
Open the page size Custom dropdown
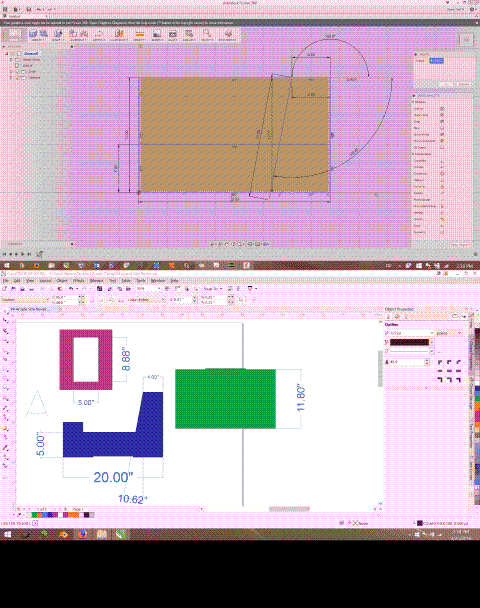26,299
